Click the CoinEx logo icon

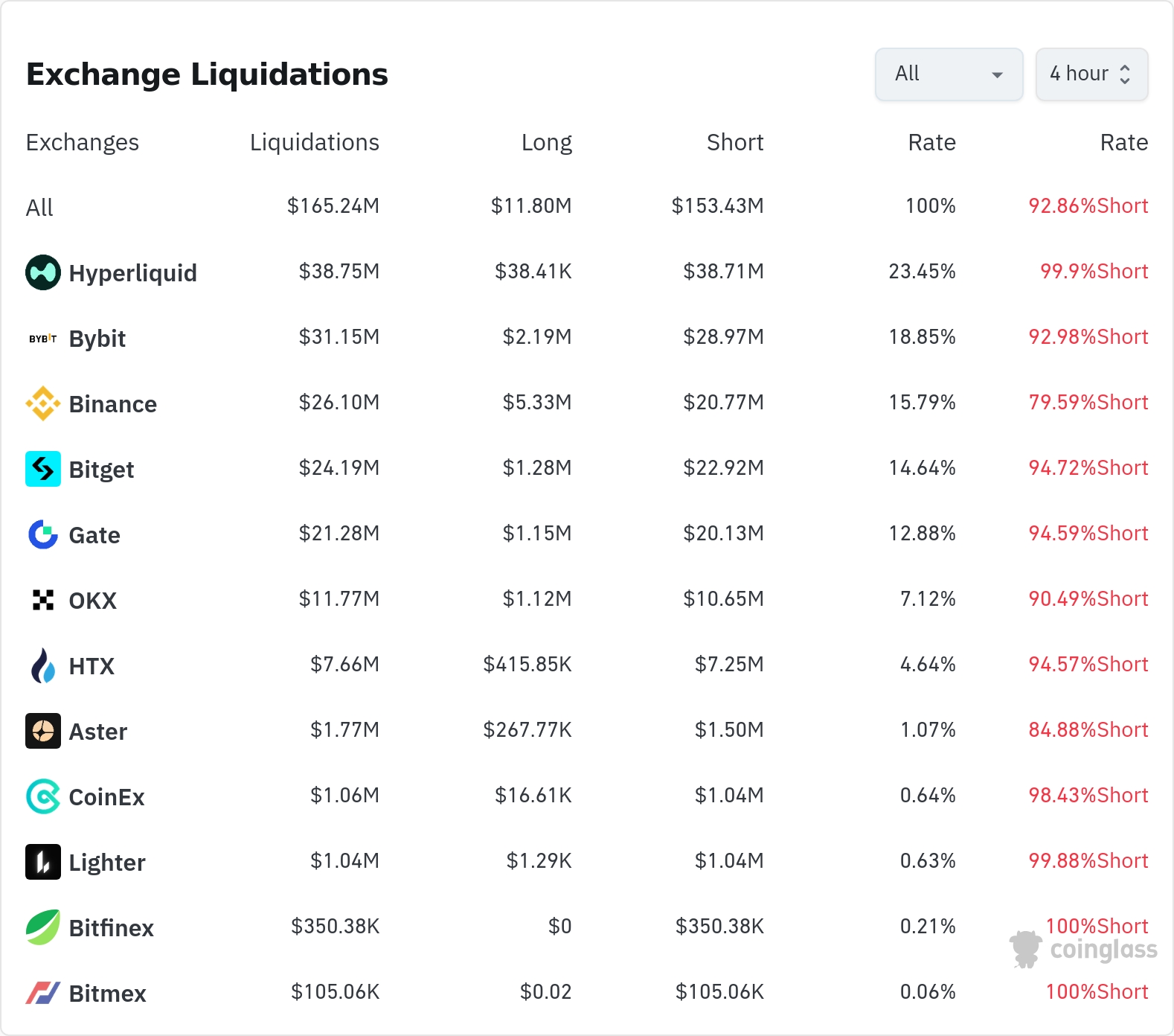click(43, 796)
